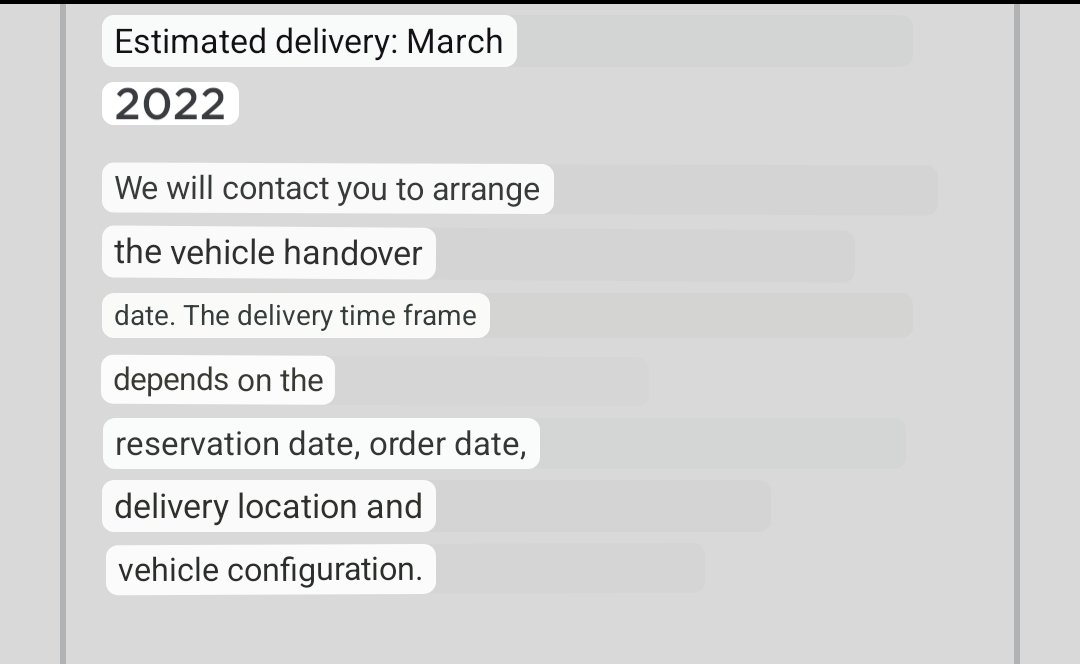Click the "depends on the" text

pos(218,380)
